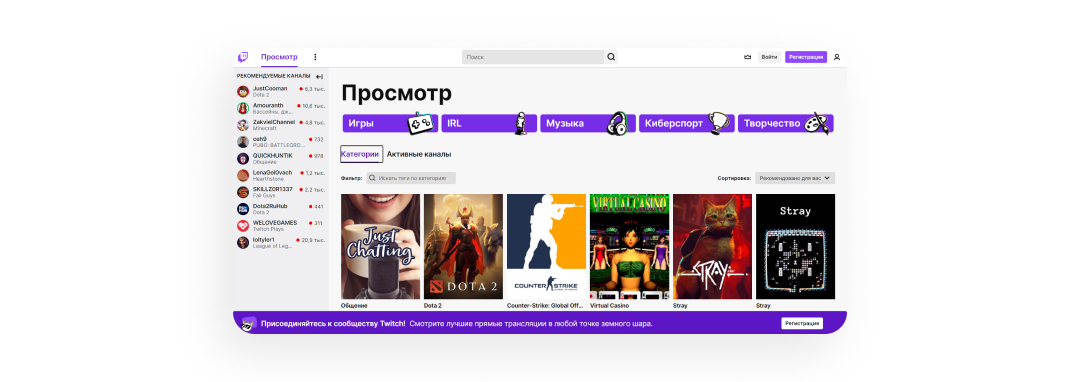This screenshot has height=382, width=1080.
Task: Open sorting dropdown Рекомендовано для вас
Action: coord(795,178)
